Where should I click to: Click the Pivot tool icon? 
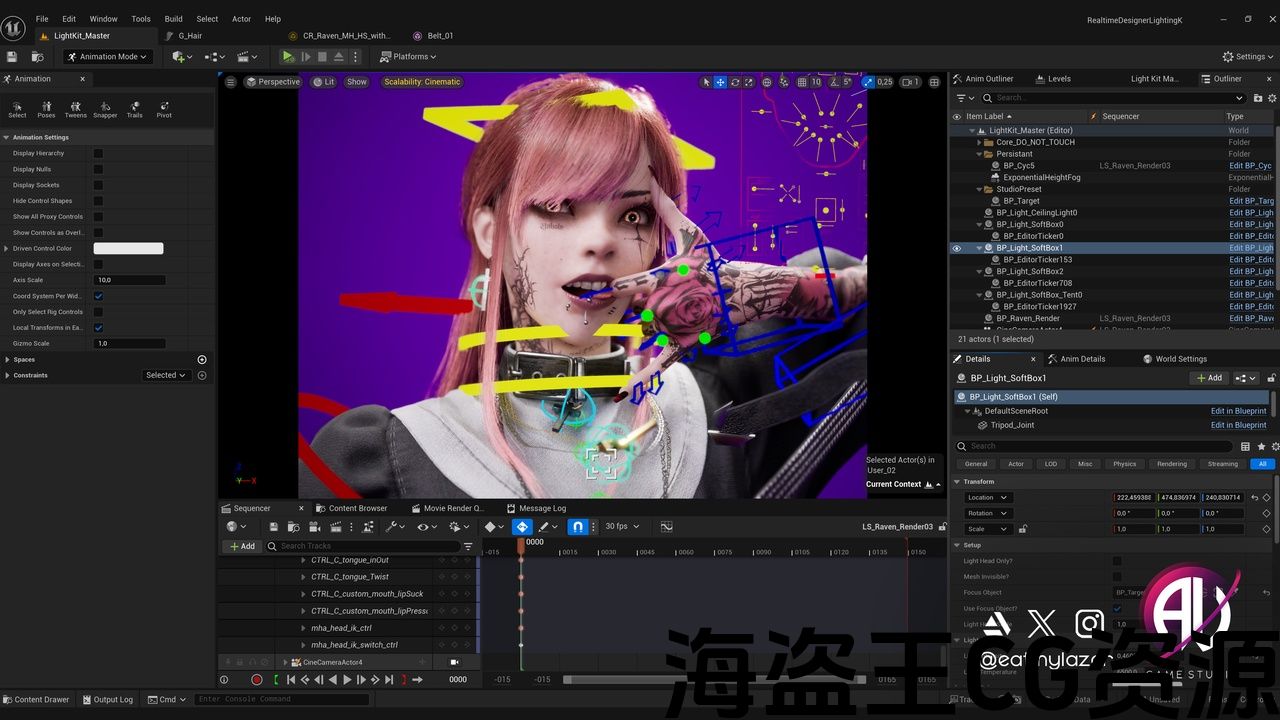pos(164,108)
